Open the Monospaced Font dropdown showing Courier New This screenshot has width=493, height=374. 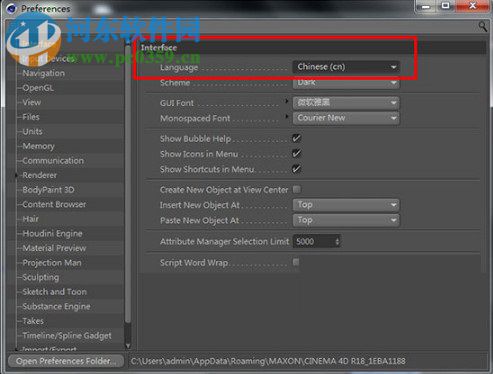[x=346, y=118]
